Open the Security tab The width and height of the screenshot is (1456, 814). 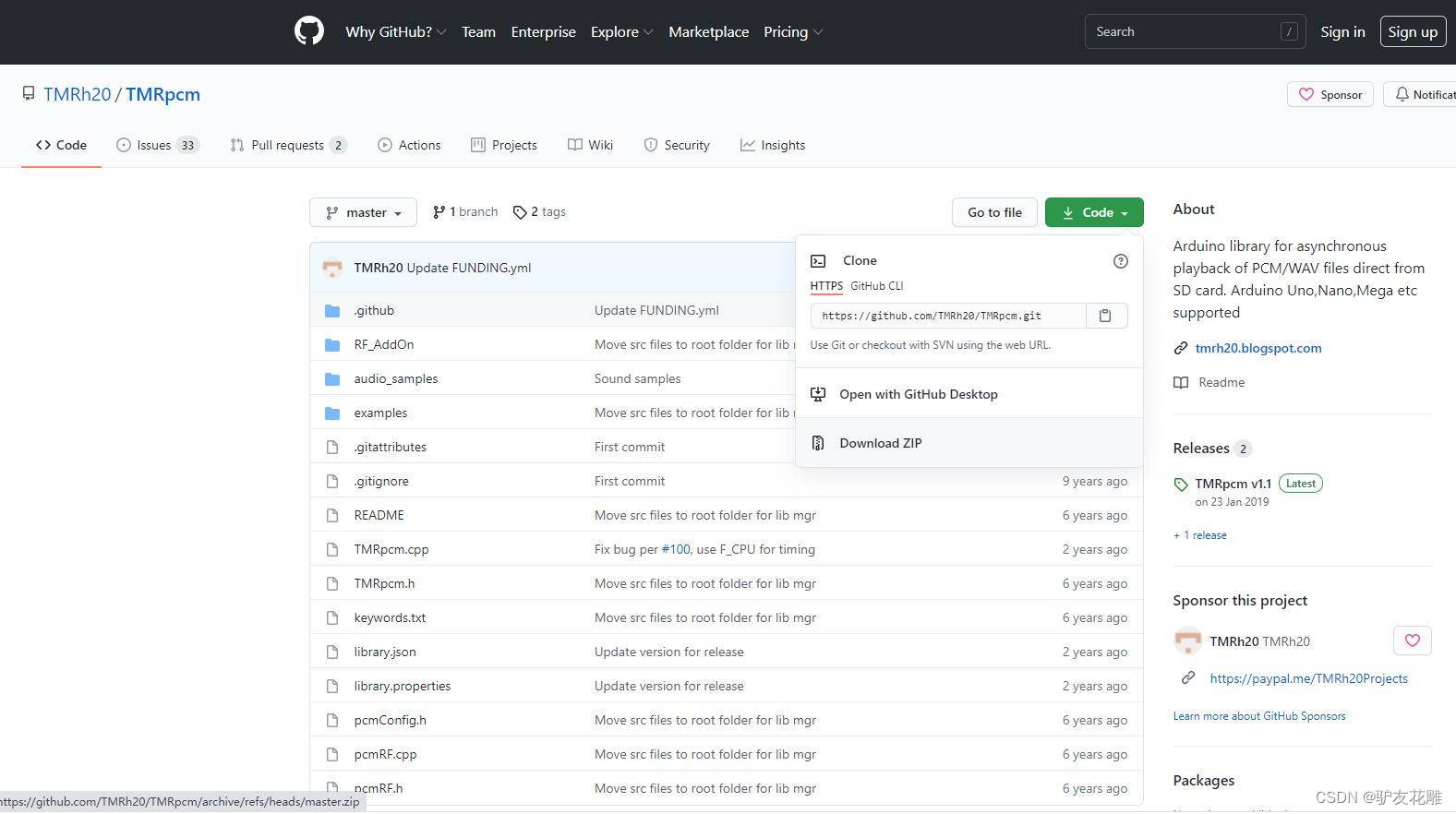coord(677,145)
